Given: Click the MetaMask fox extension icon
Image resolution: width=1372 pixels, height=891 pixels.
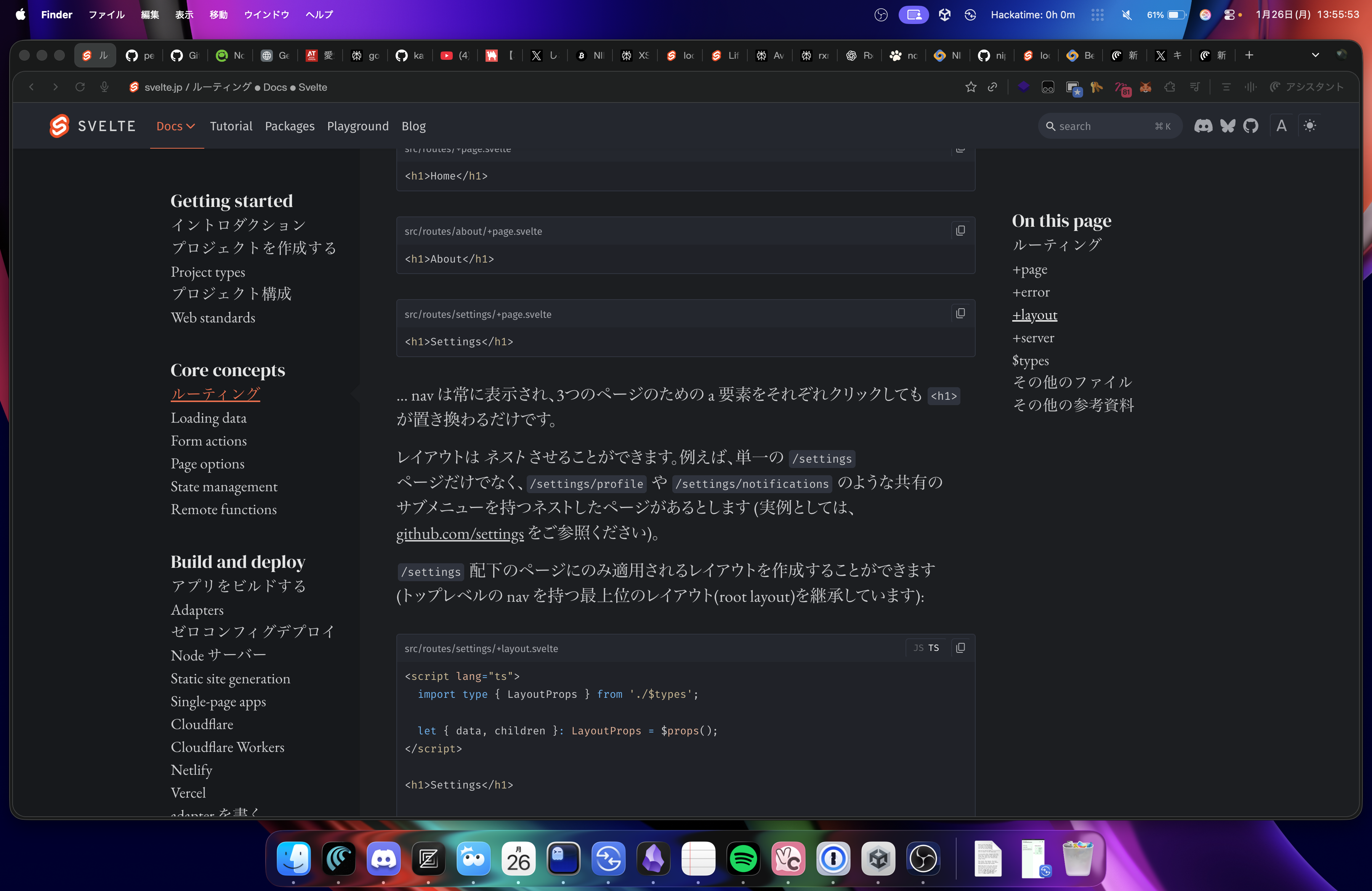Looking at the screenshot, I should pyautogui.click(x=1146, y=87).
